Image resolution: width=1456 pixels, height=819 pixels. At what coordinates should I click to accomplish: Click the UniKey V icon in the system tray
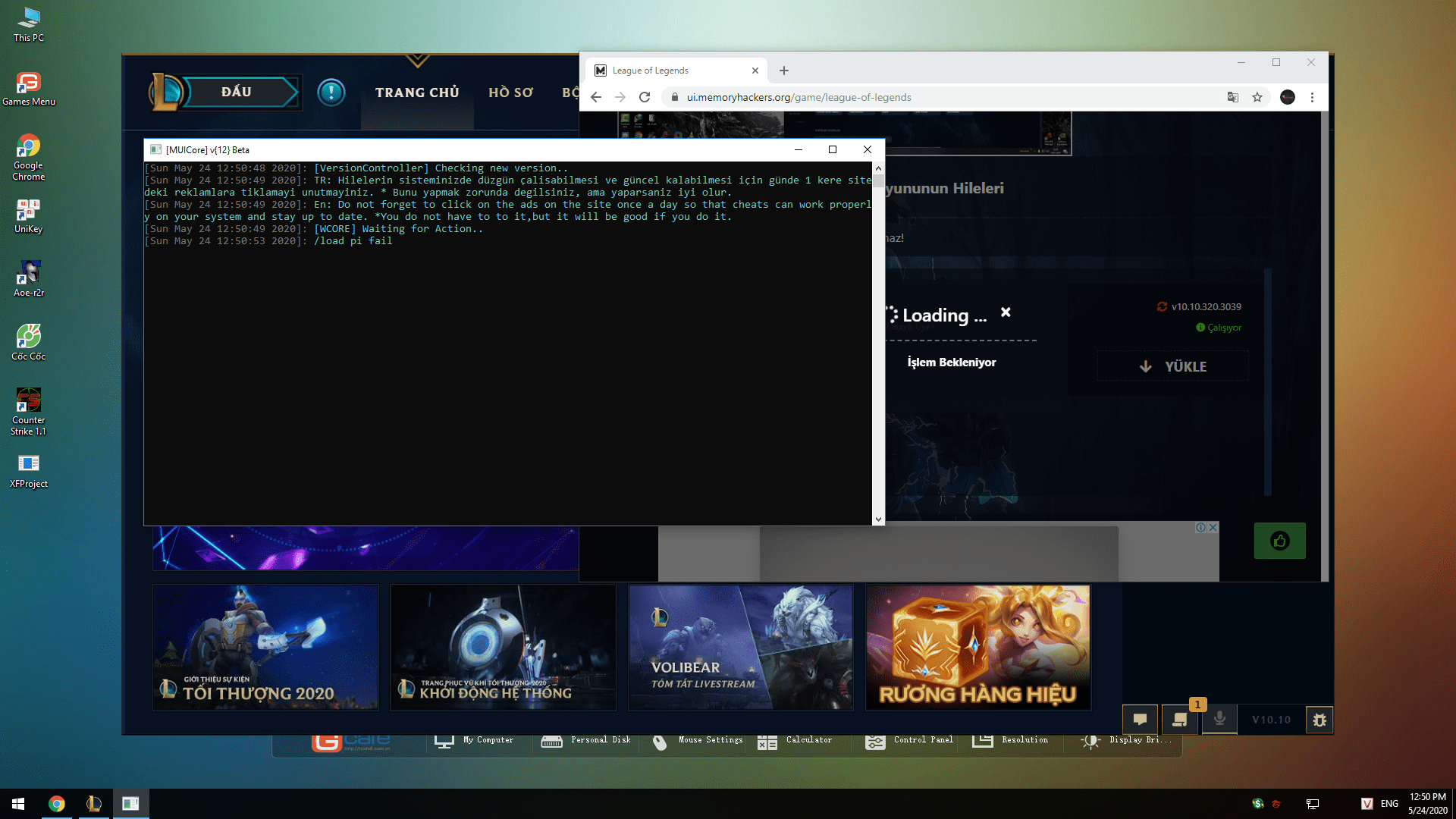pos(1367,804)
